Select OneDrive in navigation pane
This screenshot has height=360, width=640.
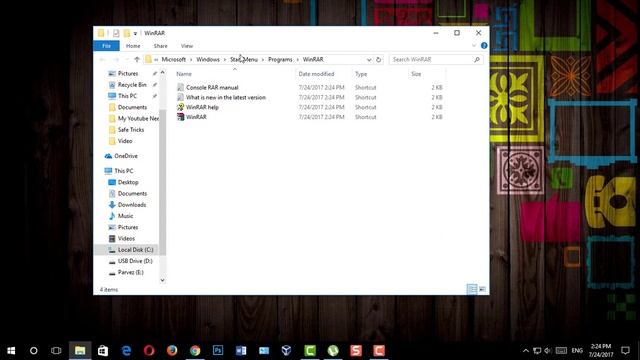click(x=126, y=156)
